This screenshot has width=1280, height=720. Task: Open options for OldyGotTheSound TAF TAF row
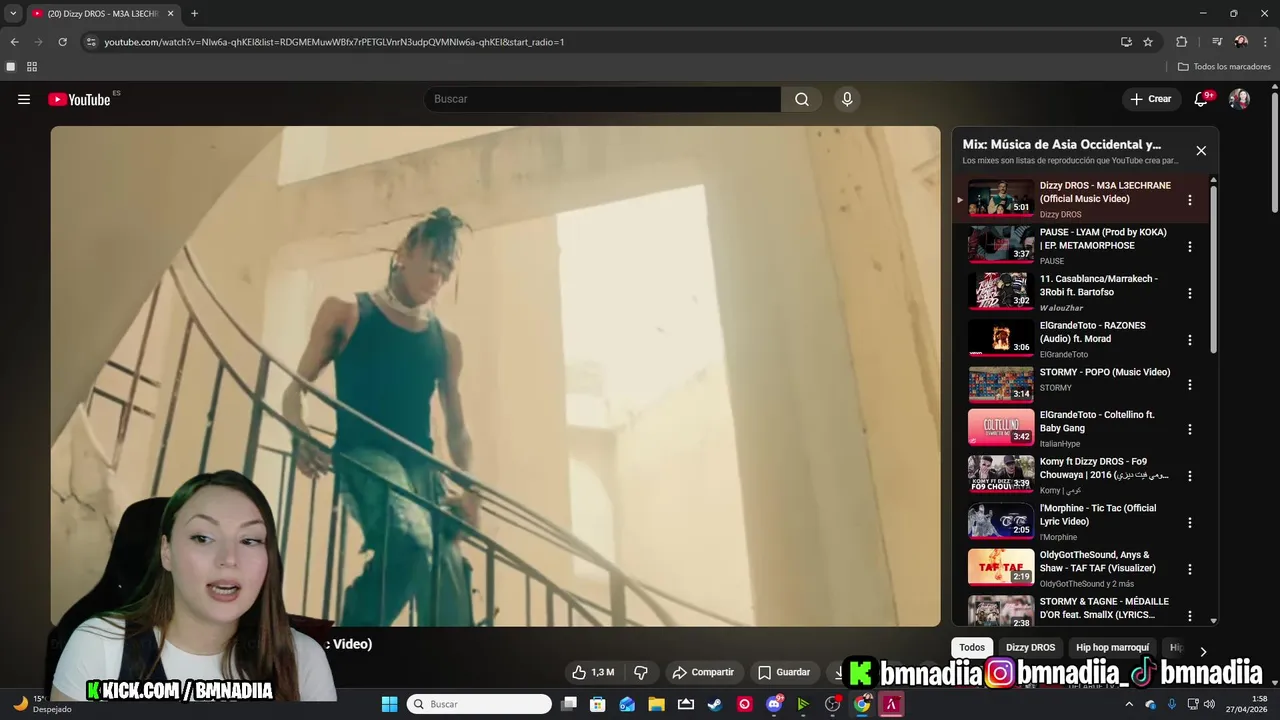pyautogui.click(x=1189, y=569)
